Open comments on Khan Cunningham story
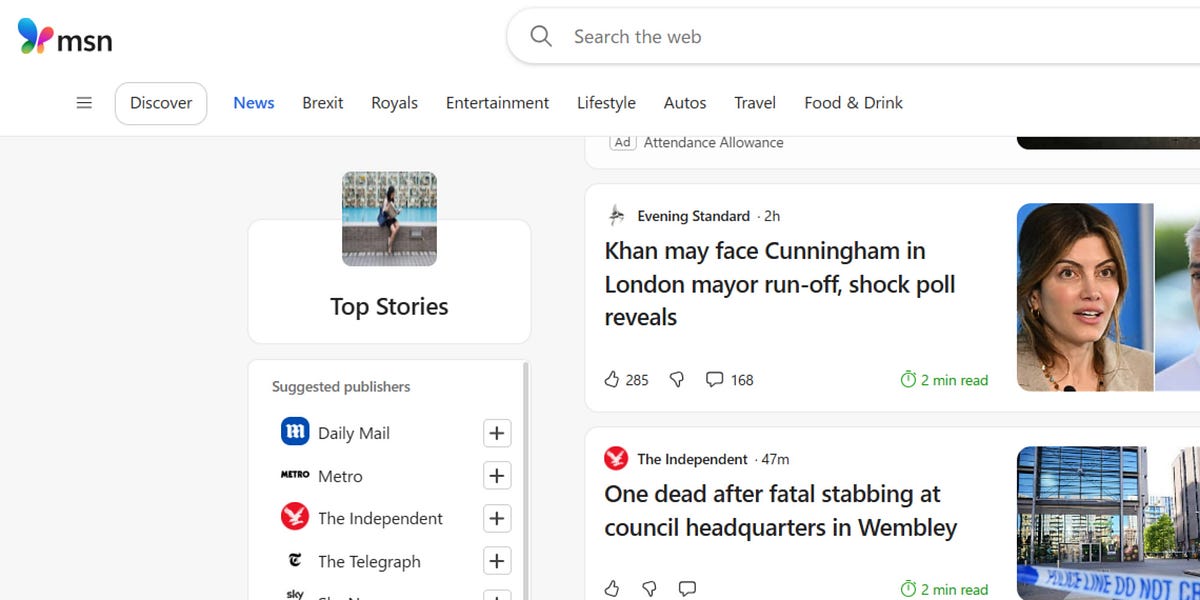 pos(714,380)
